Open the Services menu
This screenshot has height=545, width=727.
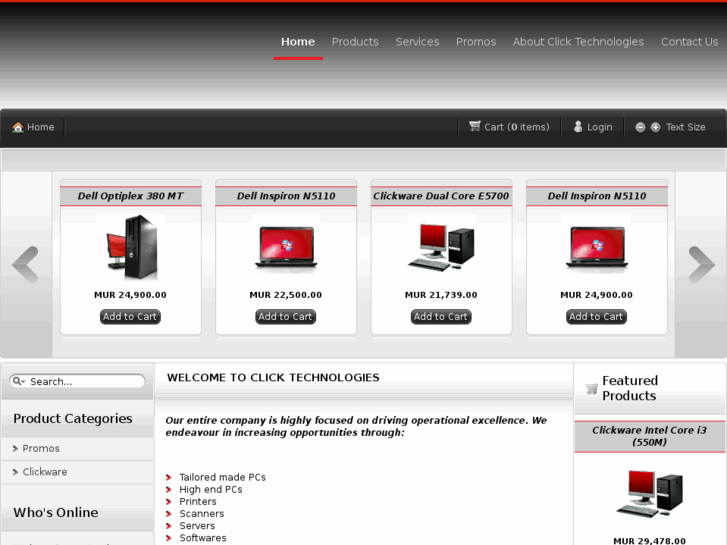click(417, 42)
